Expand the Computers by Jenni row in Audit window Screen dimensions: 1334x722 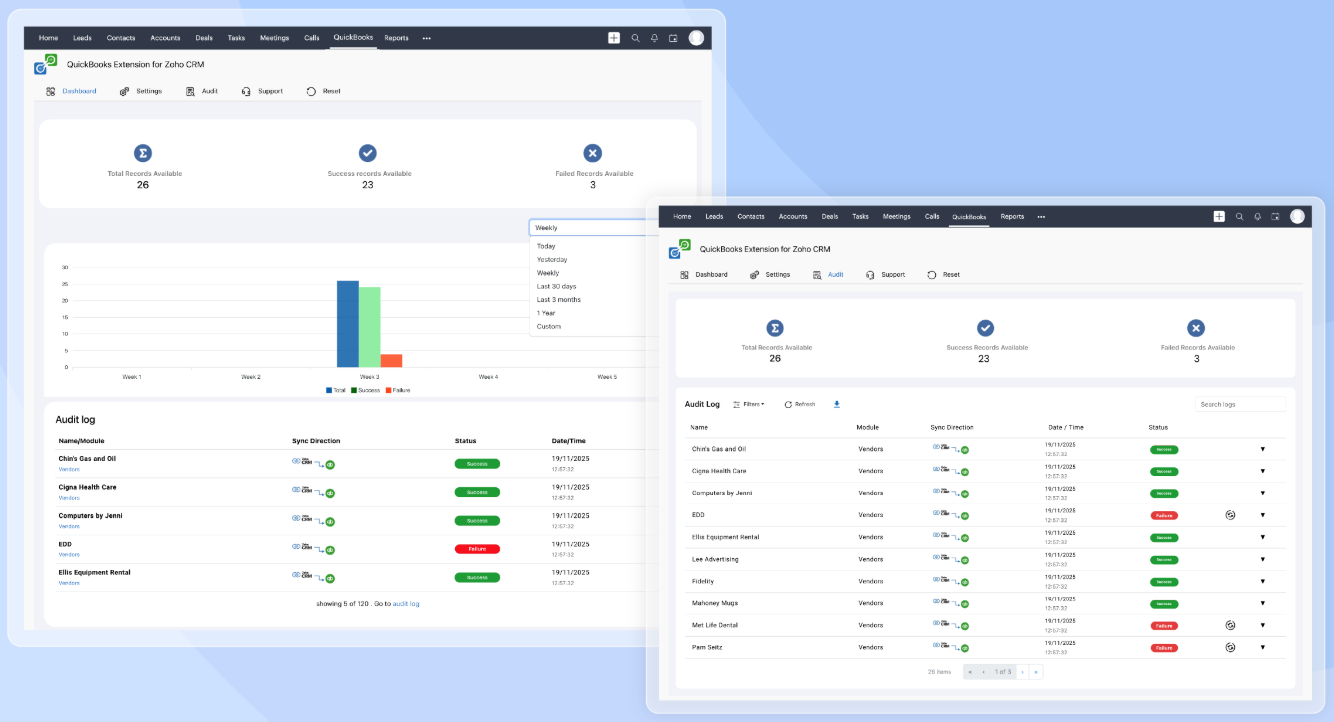[x=1262, y=493]
